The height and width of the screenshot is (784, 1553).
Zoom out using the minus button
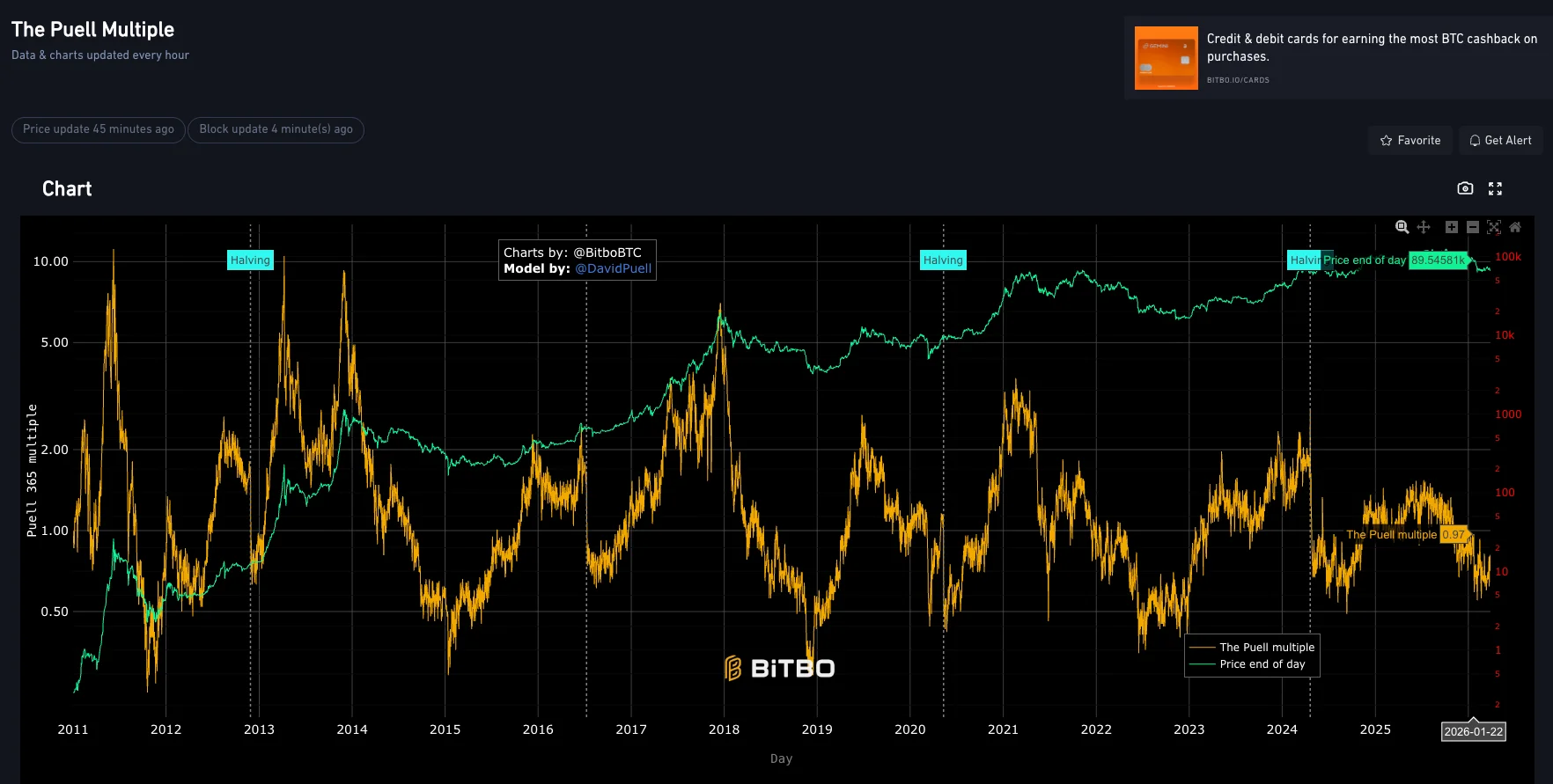pyautogui.click(x=1473, y=227)
